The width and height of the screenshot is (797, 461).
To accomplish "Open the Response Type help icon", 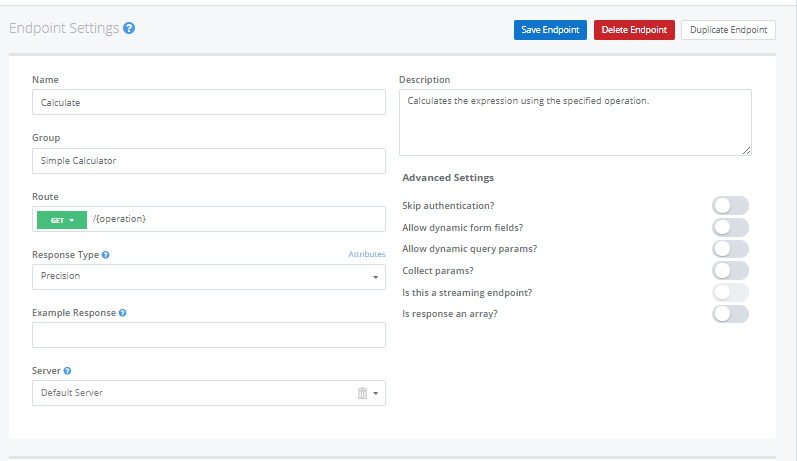I will [105, 255].
